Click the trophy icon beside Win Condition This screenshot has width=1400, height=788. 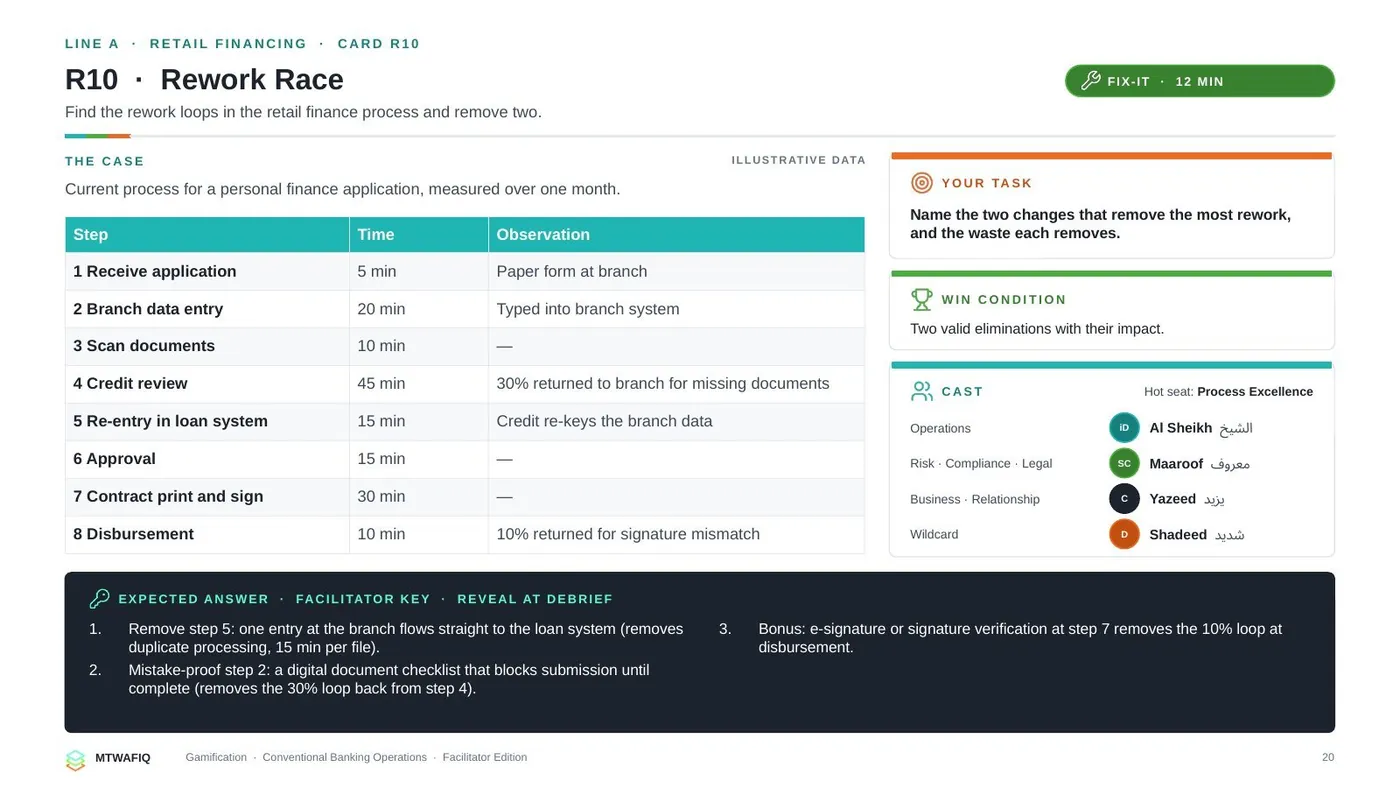pos(922,299)
